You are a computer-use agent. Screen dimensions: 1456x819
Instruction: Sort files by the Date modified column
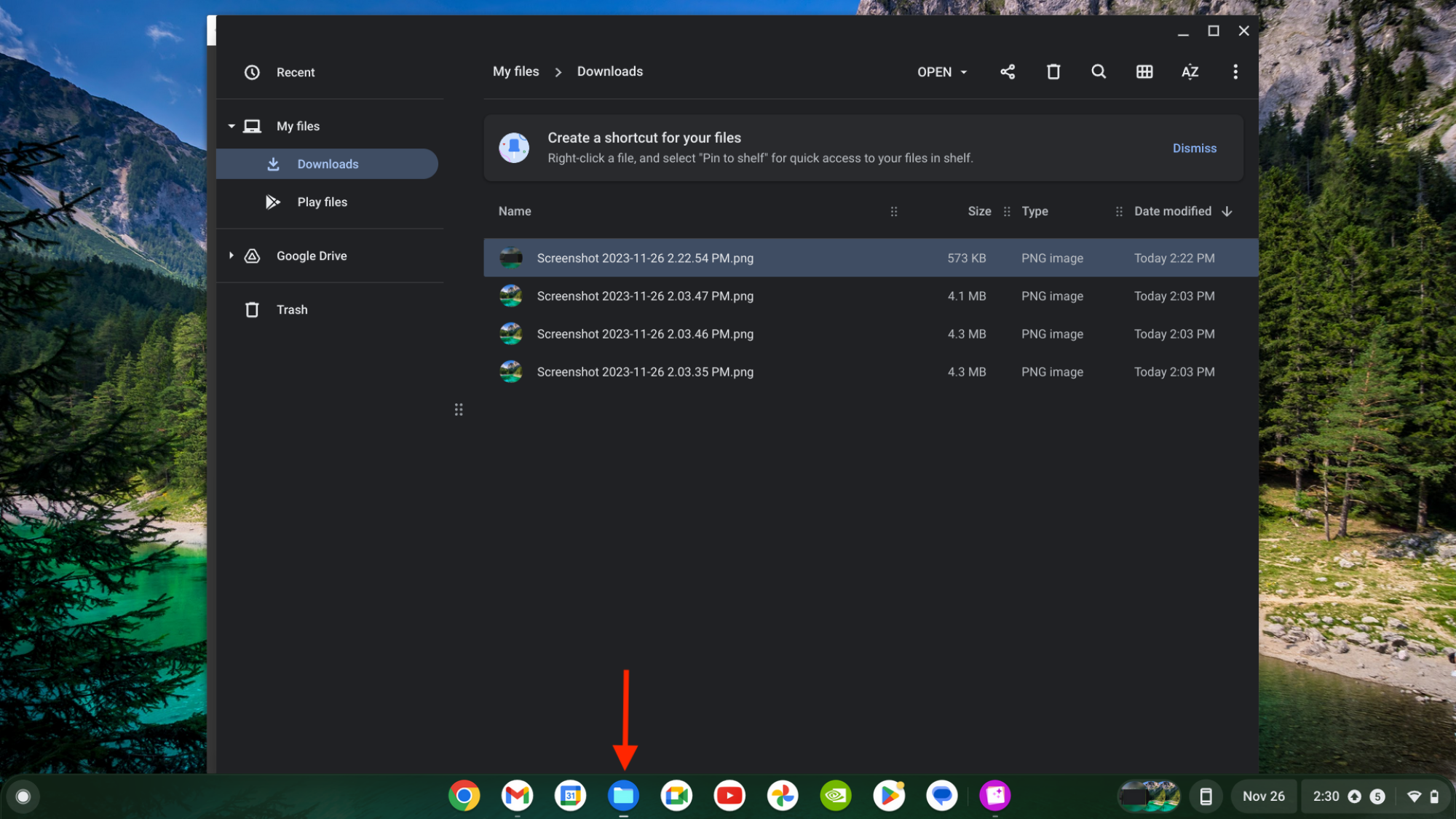[x=1172, y=211]
